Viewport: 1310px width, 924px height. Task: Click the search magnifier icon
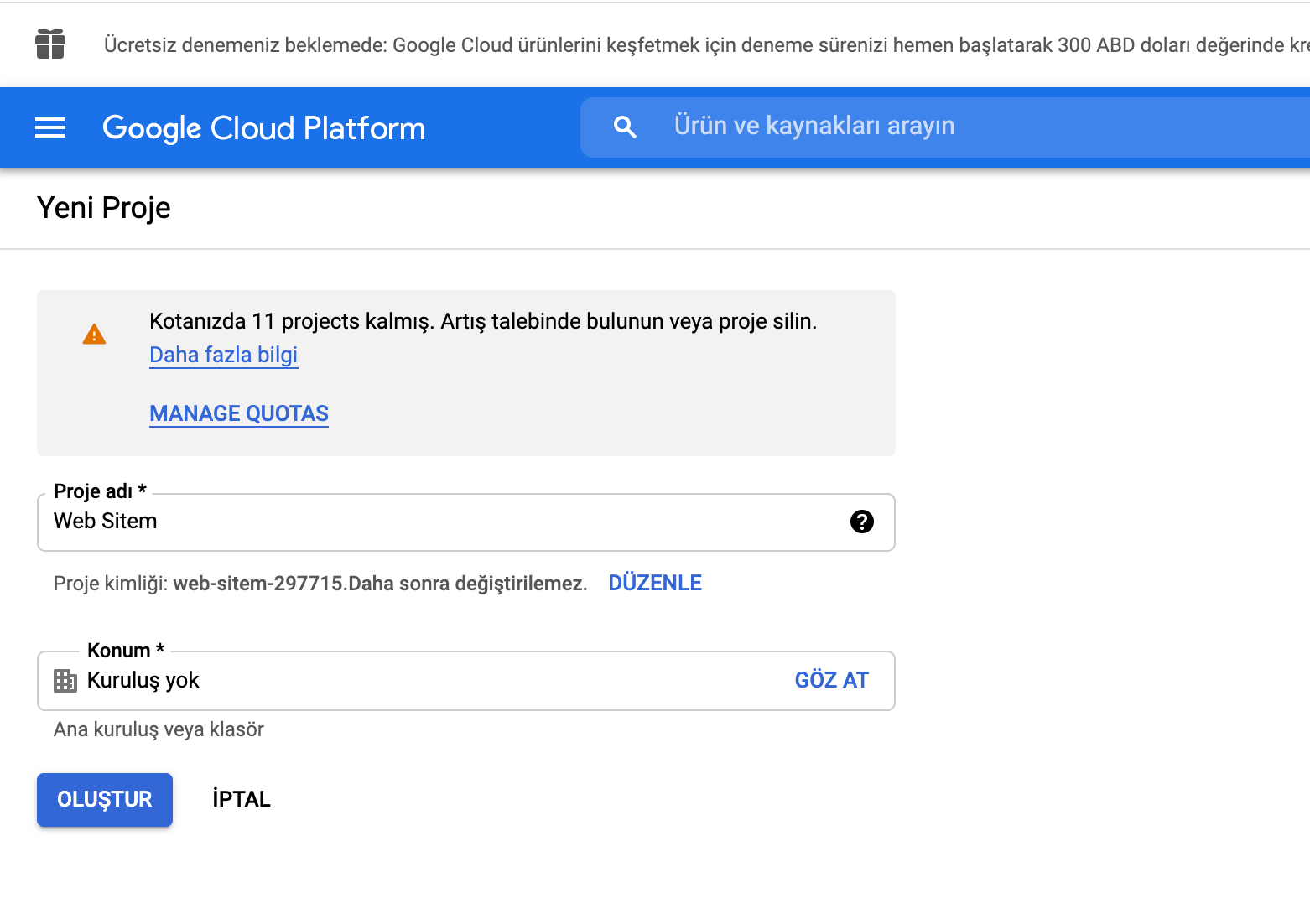(626, 127)
